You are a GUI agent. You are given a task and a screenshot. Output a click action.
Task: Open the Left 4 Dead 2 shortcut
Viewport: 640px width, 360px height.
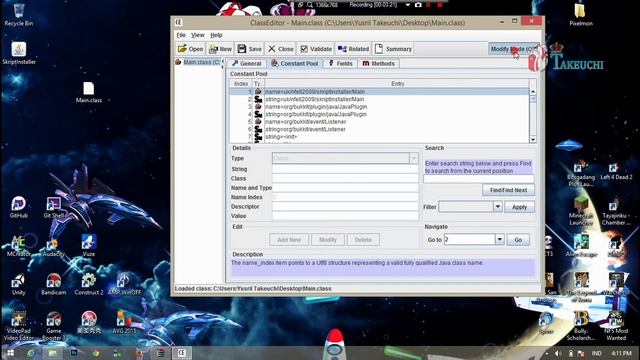616,171
